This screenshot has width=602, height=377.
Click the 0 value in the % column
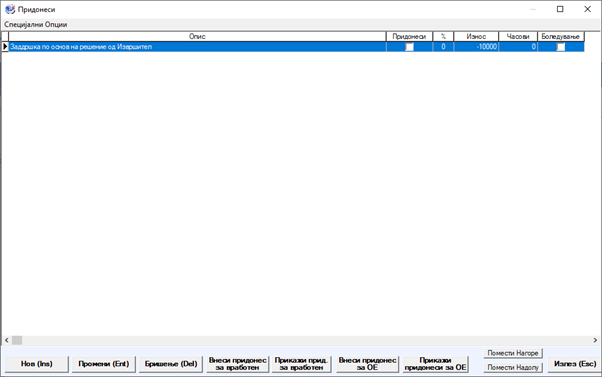[443, 47]
